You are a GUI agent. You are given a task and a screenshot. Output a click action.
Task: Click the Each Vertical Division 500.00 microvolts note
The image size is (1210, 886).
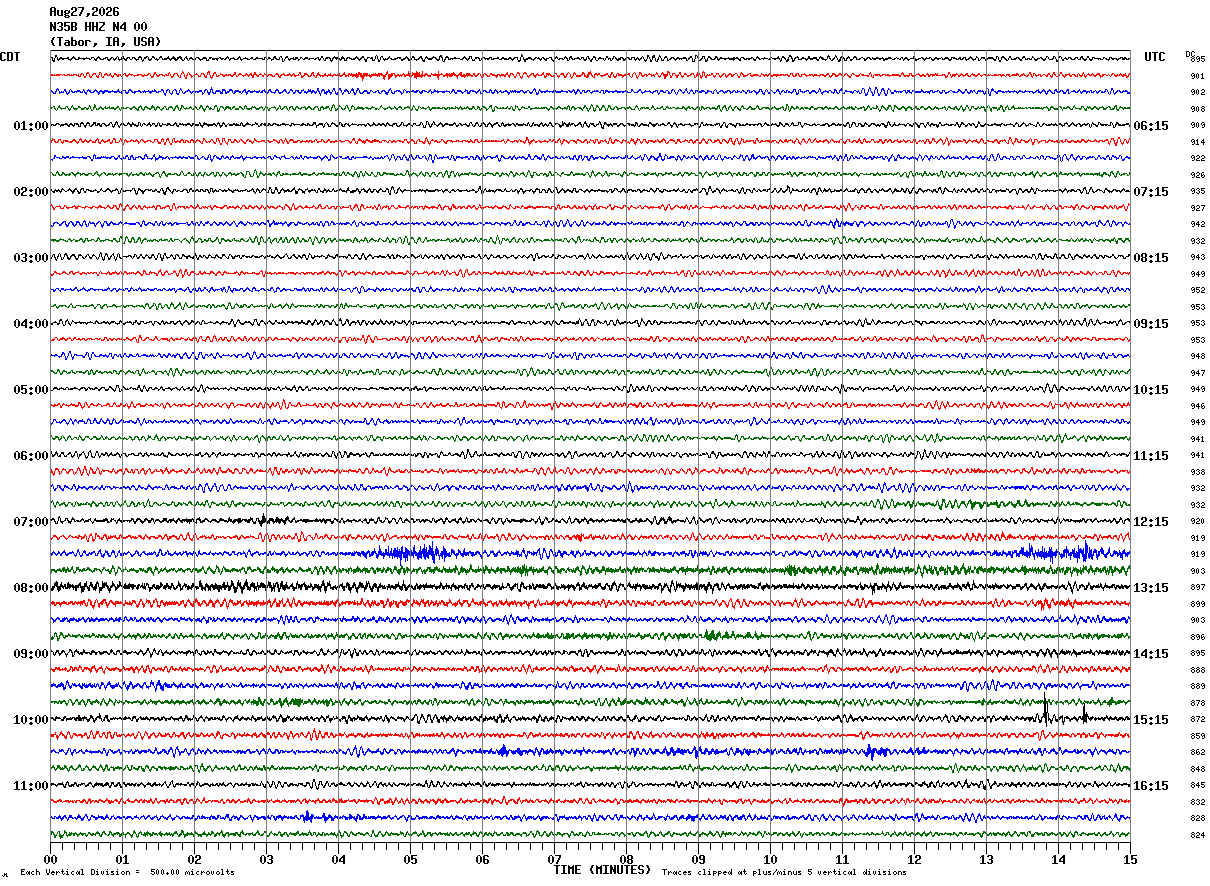[127, 872]
